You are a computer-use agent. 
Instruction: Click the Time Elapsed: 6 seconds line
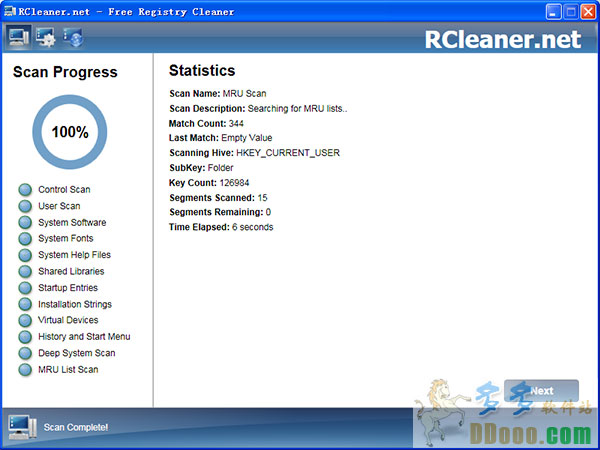pyautogui.click(x=221, y=227)
